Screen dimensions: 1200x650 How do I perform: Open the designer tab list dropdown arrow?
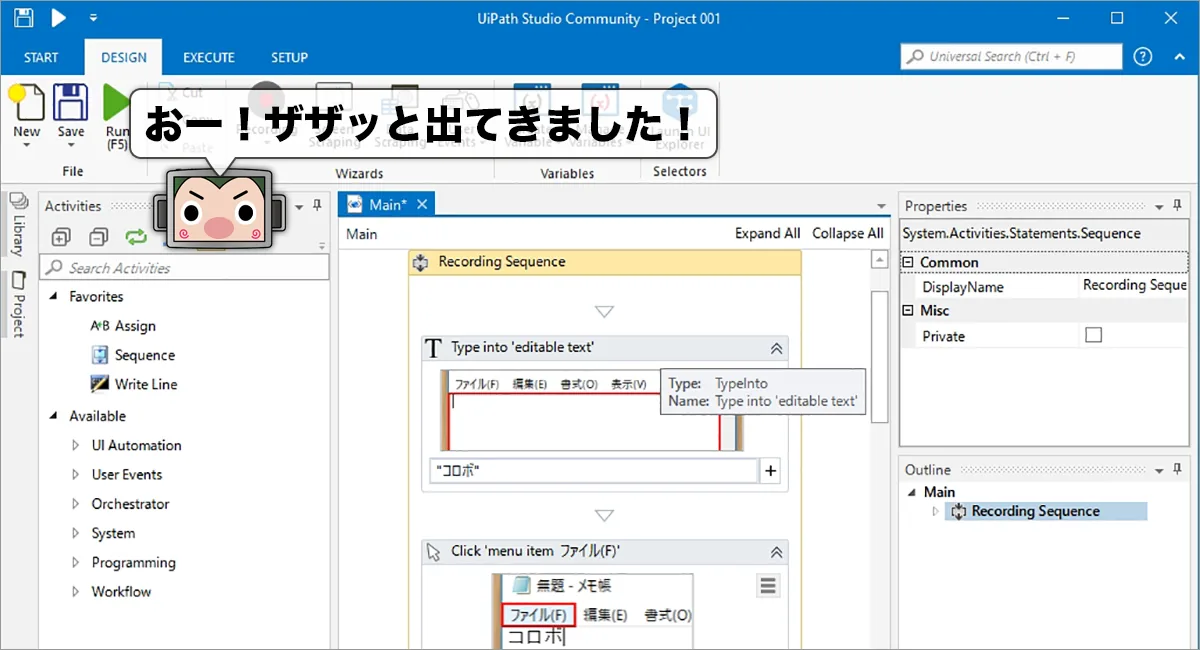[881, 206]
